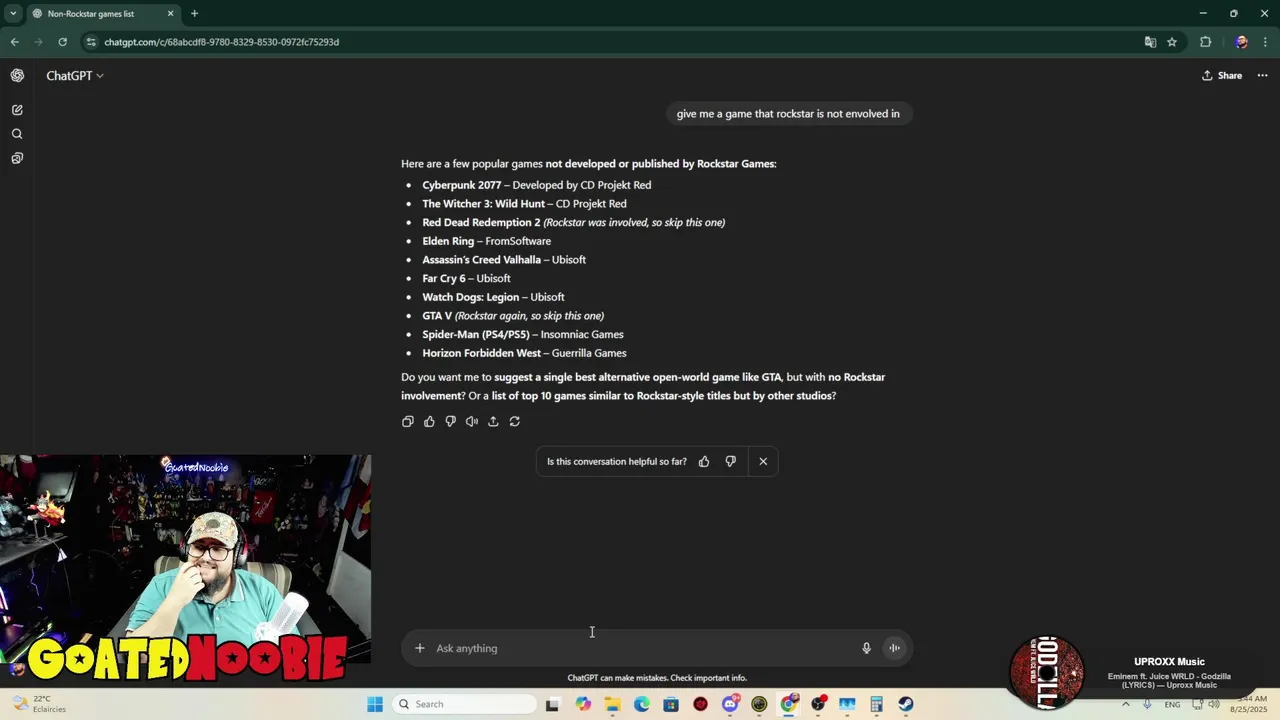Bookmark this page with star icon
This screenshot has height=720, width=1280.
(x=1172, y=42)
